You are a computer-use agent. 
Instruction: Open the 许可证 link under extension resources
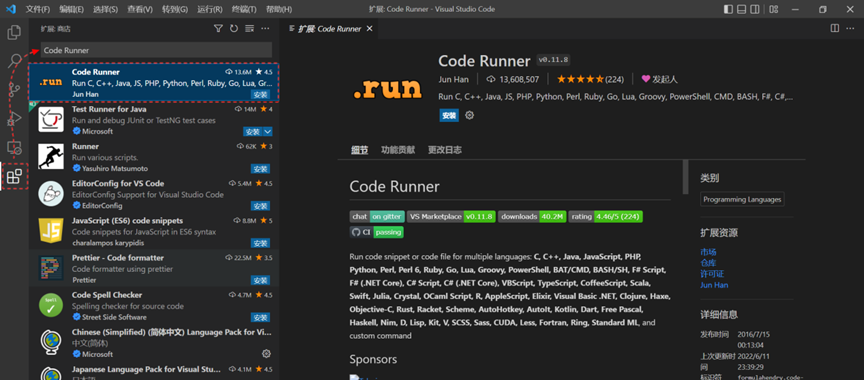coord(712,274)
